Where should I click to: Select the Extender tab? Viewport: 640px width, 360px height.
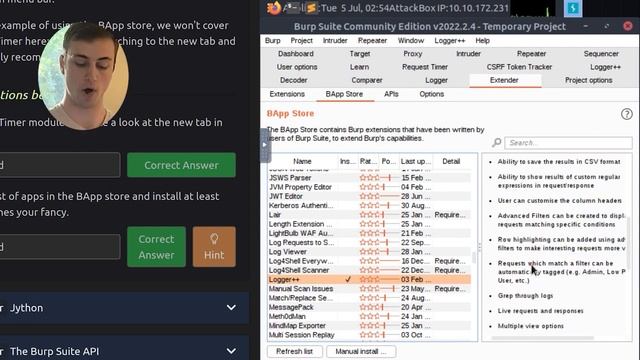(x=504, y=80)
